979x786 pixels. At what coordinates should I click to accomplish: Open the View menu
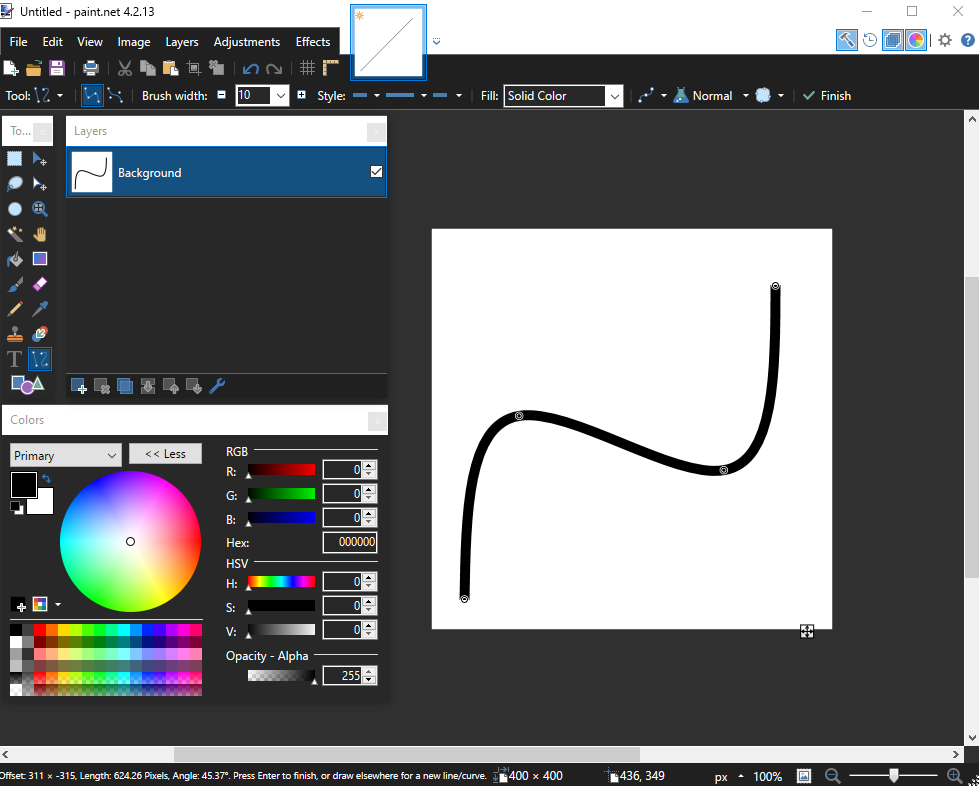pos(90,42)
